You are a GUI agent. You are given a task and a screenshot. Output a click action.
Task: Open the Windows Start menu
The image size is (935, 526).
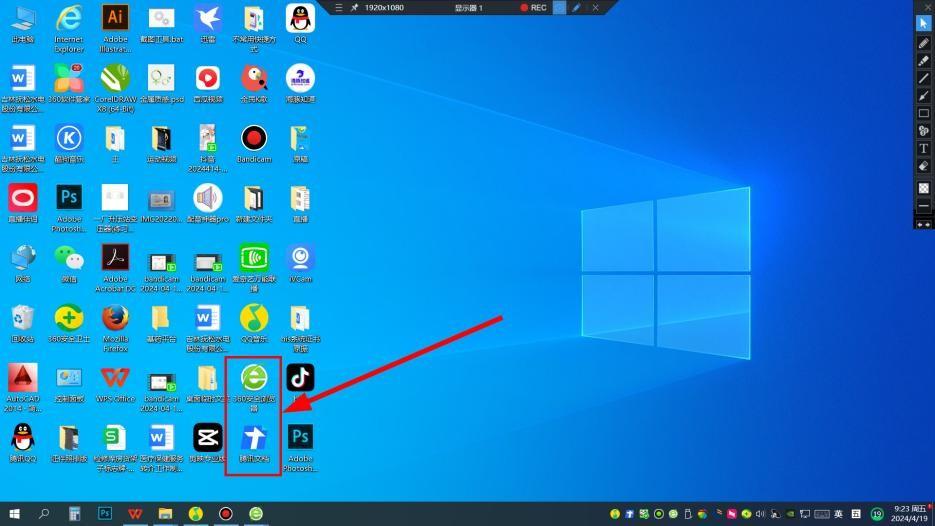click(x=14, y=513)
